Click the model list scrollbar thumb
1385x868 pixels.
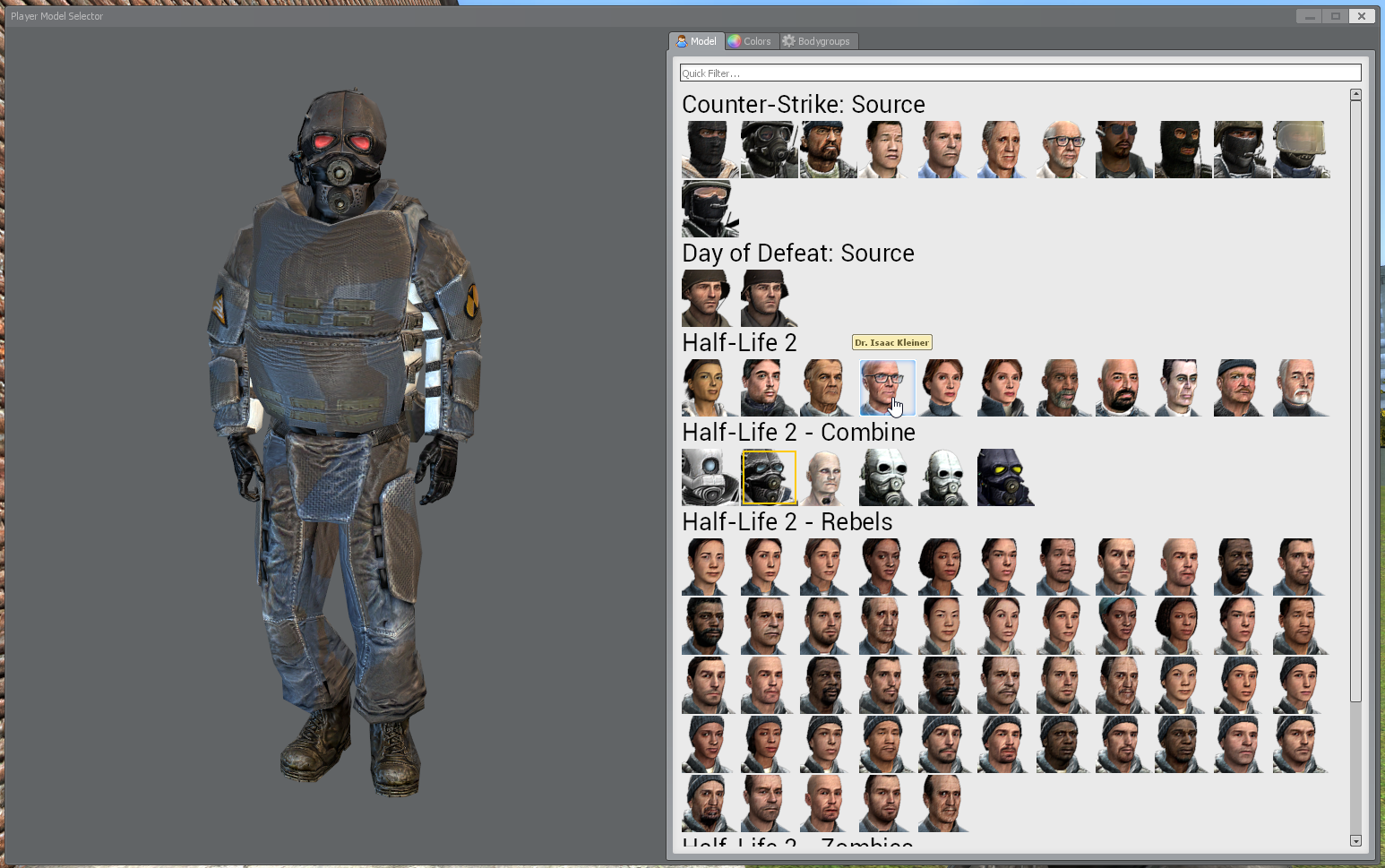[x=1355, y=401]
